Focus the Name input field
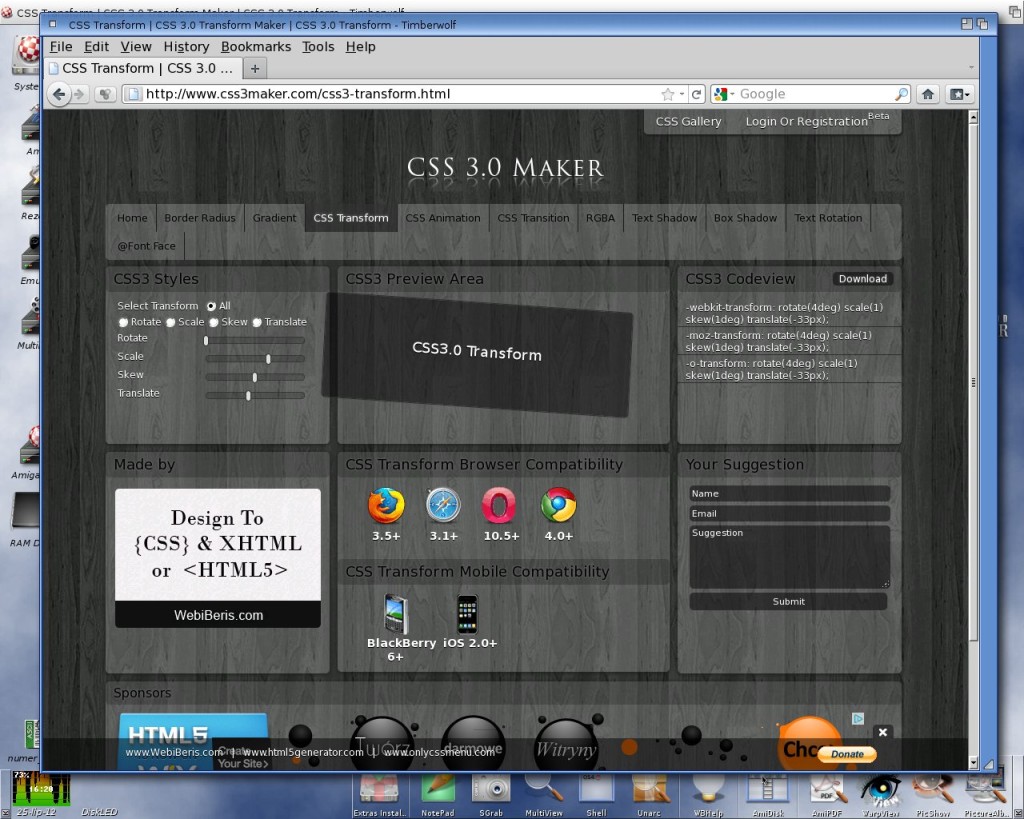1024x819 pixels. tap(790, 494)
